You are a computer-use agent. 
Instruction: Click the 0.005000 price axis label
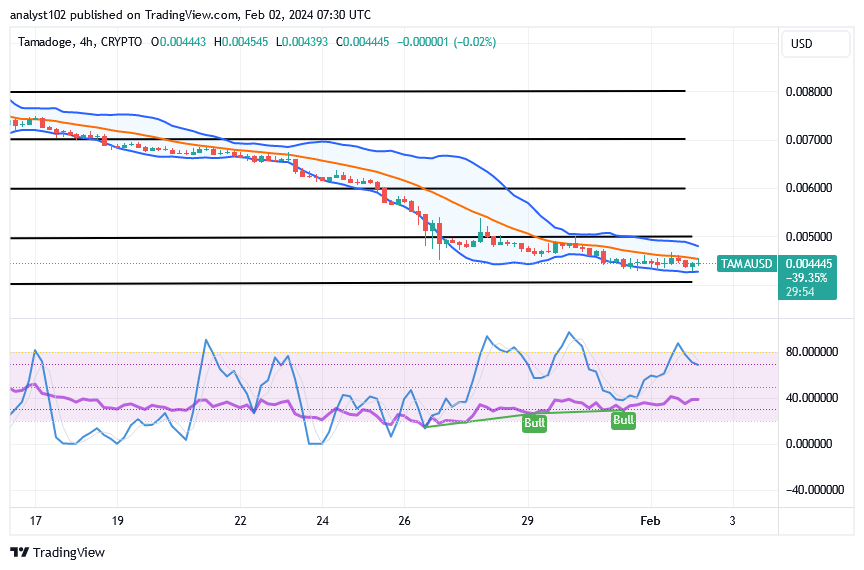808,236
